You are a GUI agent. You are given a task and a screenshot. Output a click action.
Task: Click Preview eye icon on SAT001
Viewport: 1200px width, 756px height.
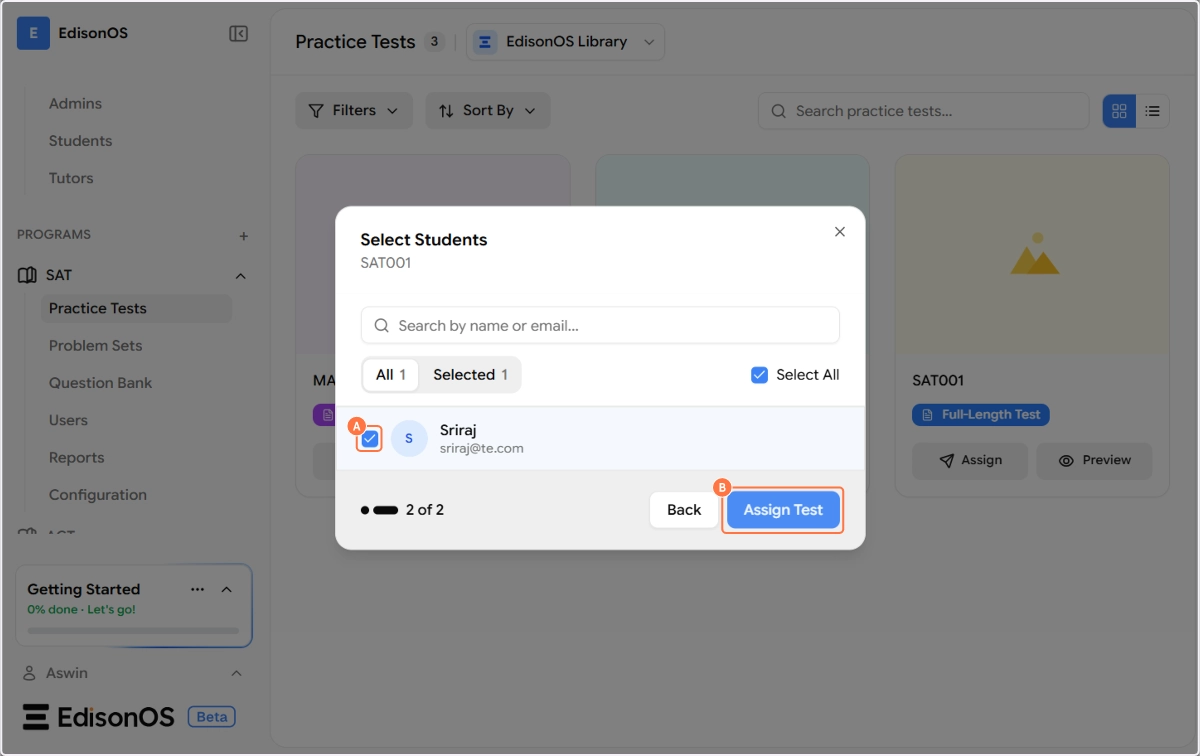coord(1066,461)
